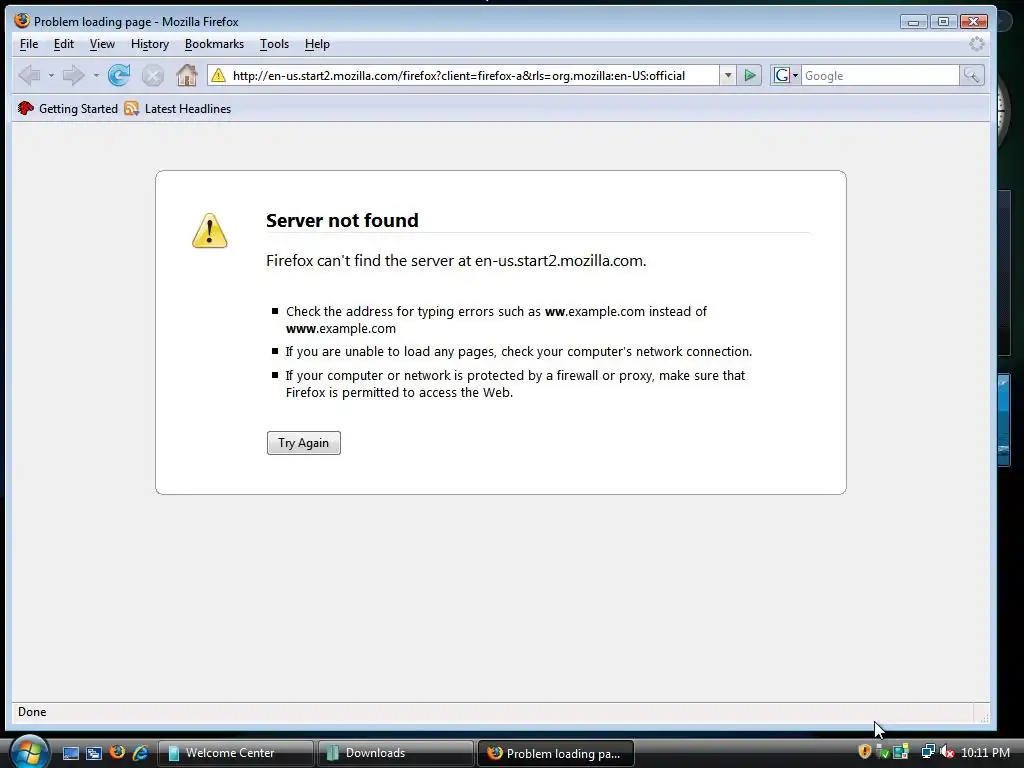The width and height of the screenshot is (1024, 768).
Task: Click the activity throbber icon
Action: 976,44
